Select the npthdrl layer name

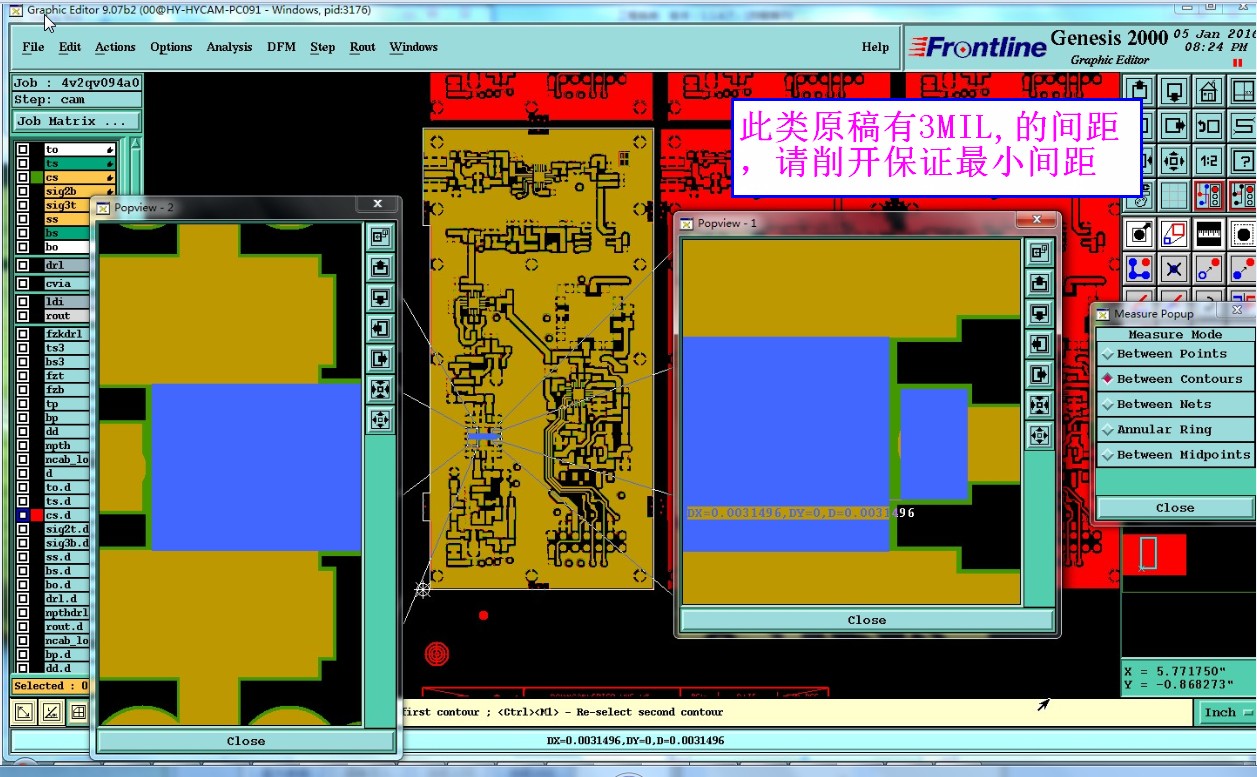(66, 613)
